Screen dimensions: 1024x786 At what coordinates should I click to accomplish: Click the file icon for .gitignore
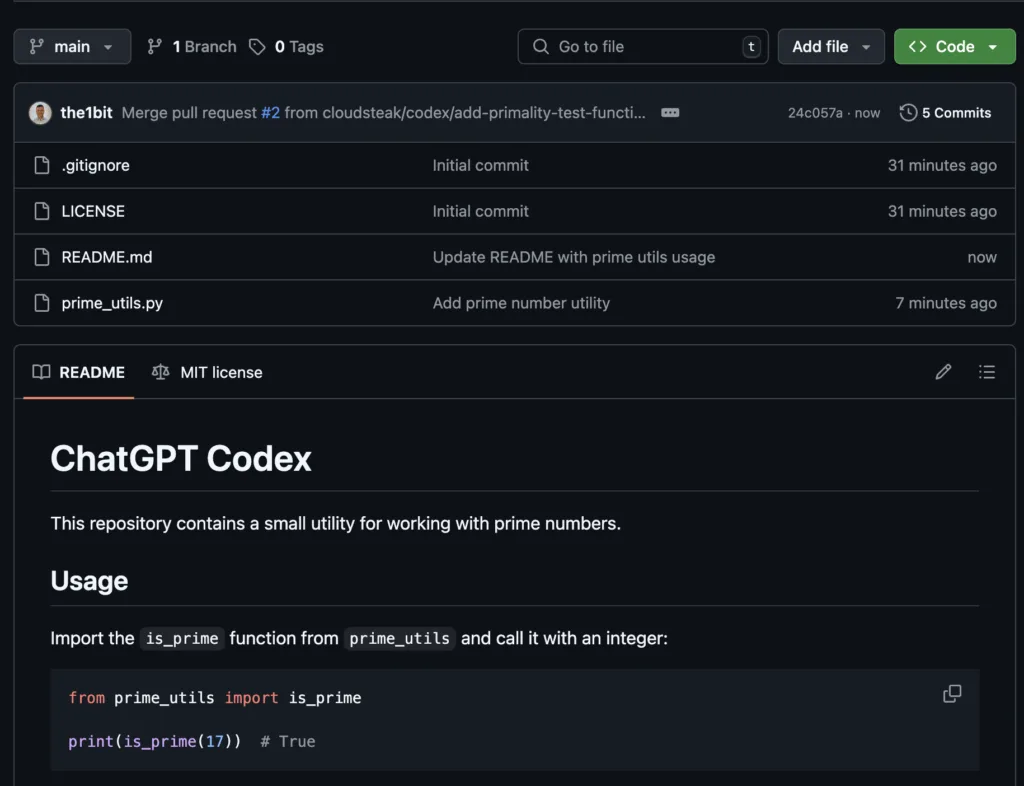tap(42, 165)
